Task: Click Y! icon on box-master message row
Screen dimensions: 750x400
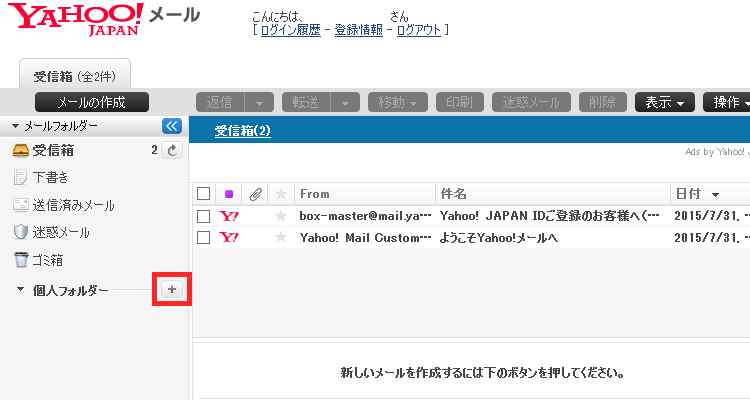Action: 229,216
